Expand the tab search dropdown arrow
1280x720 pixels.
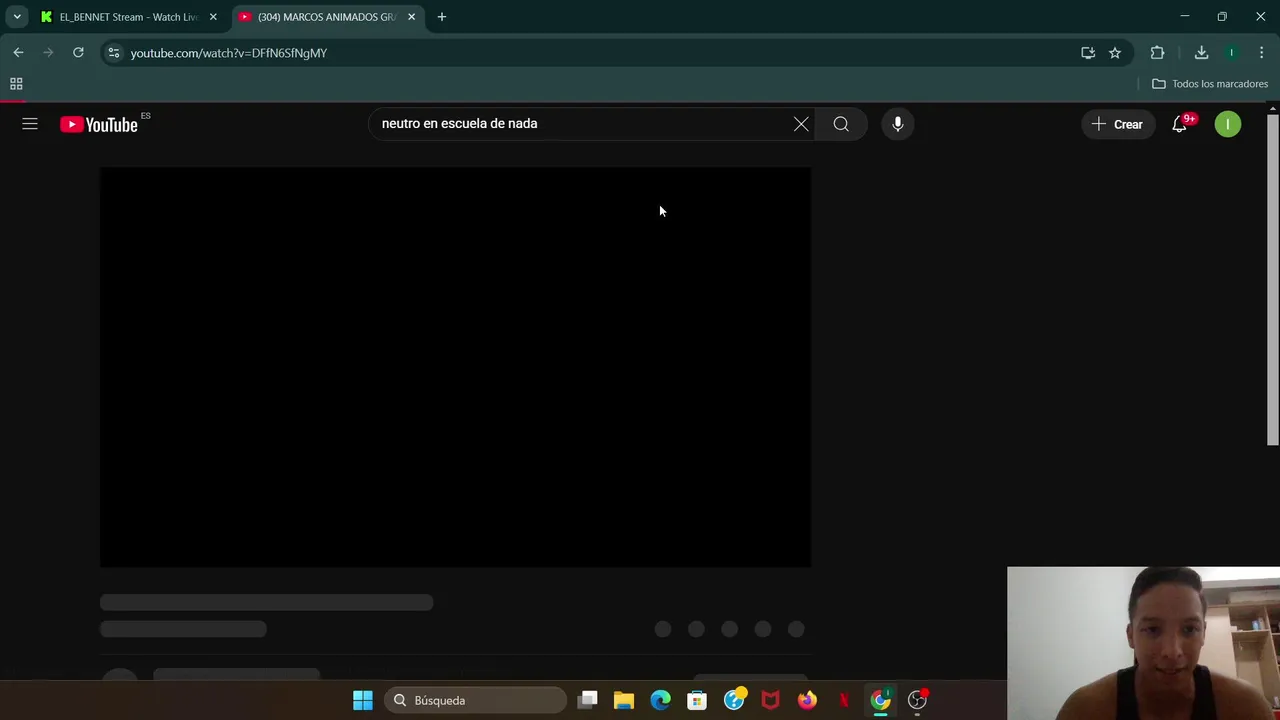pyautogui.click(x=17, y=17)
